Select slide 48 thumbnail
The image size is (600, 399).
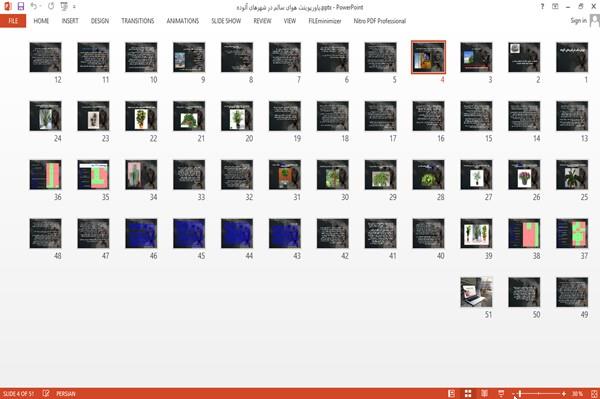[x=46, y=233]
